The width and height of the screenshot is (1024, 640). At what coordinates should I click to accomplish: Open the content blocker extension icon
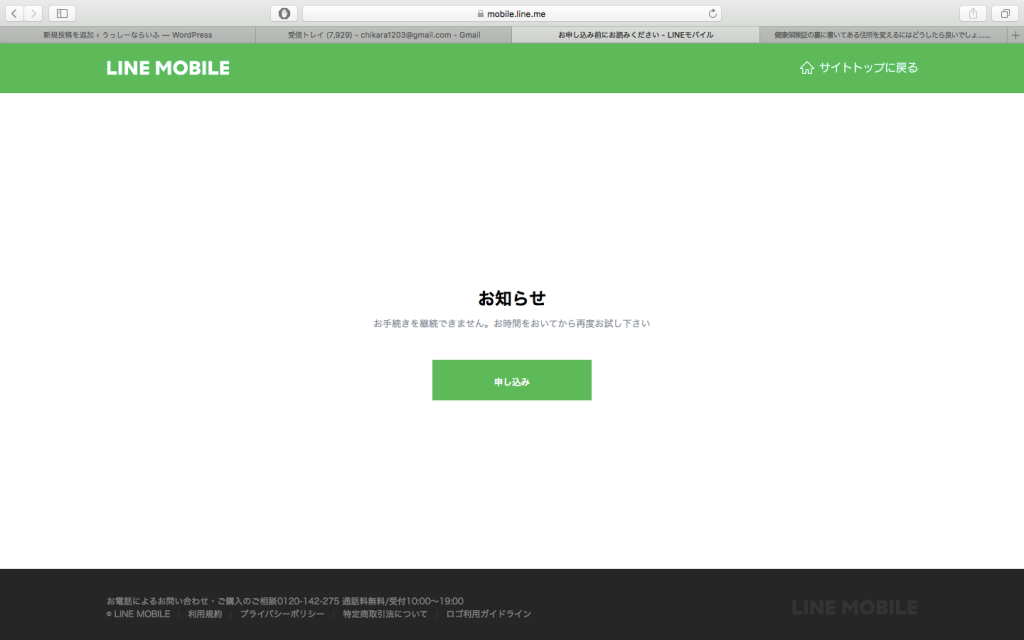tap(284, 13)
